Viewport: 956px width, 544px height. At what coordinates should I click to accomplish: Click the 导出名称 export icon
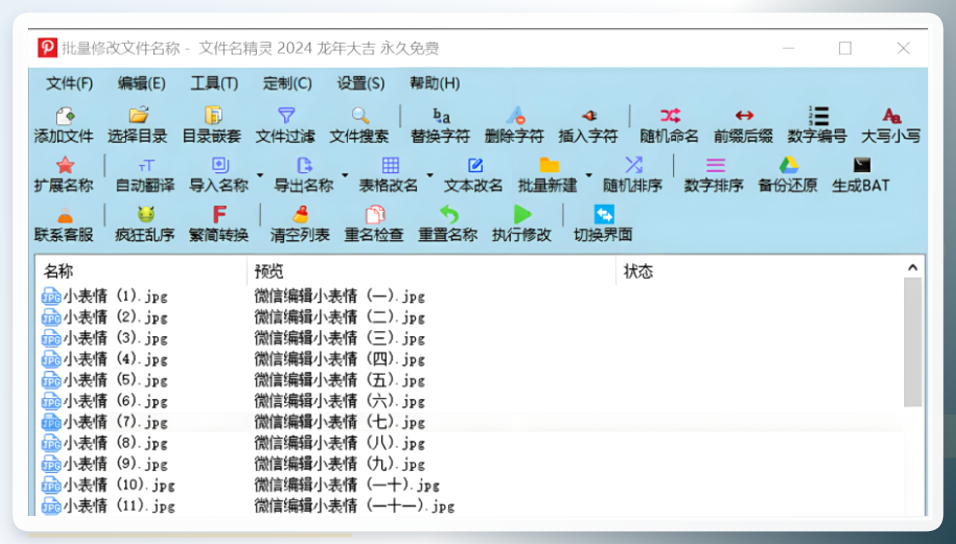coord(304,165)
